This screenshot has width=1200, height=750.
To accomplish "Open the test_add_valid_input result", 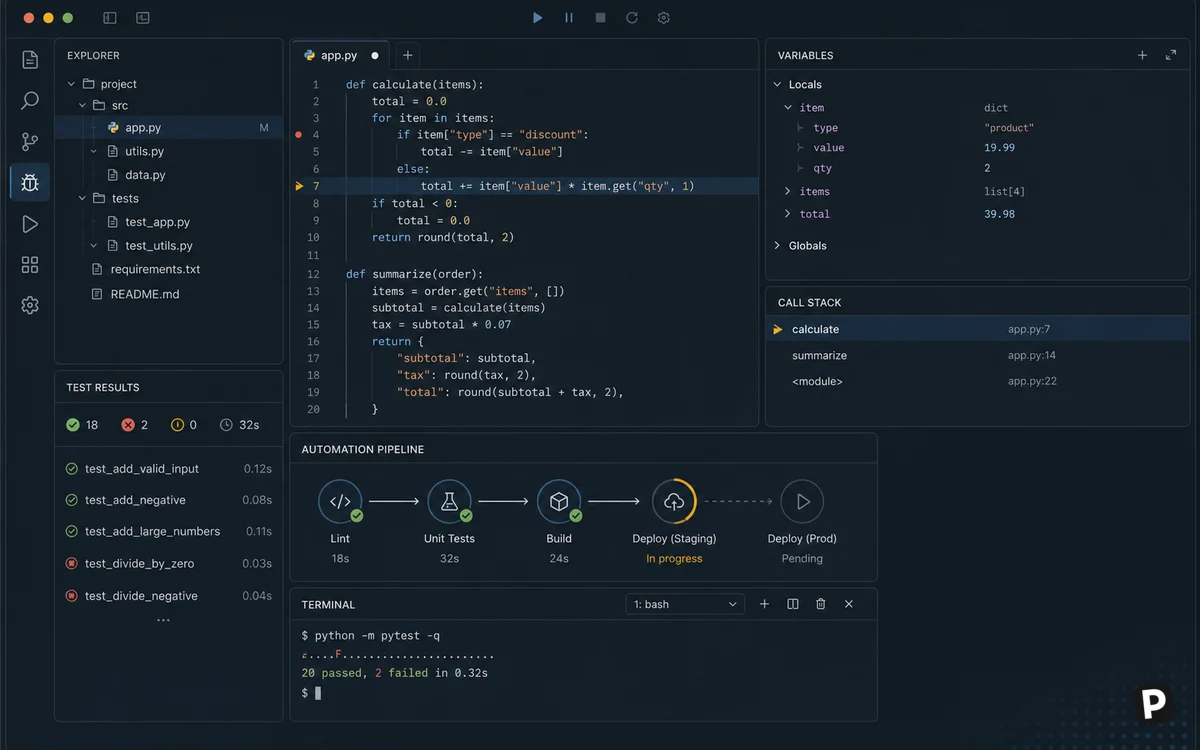I will click(x=168, y=469).
